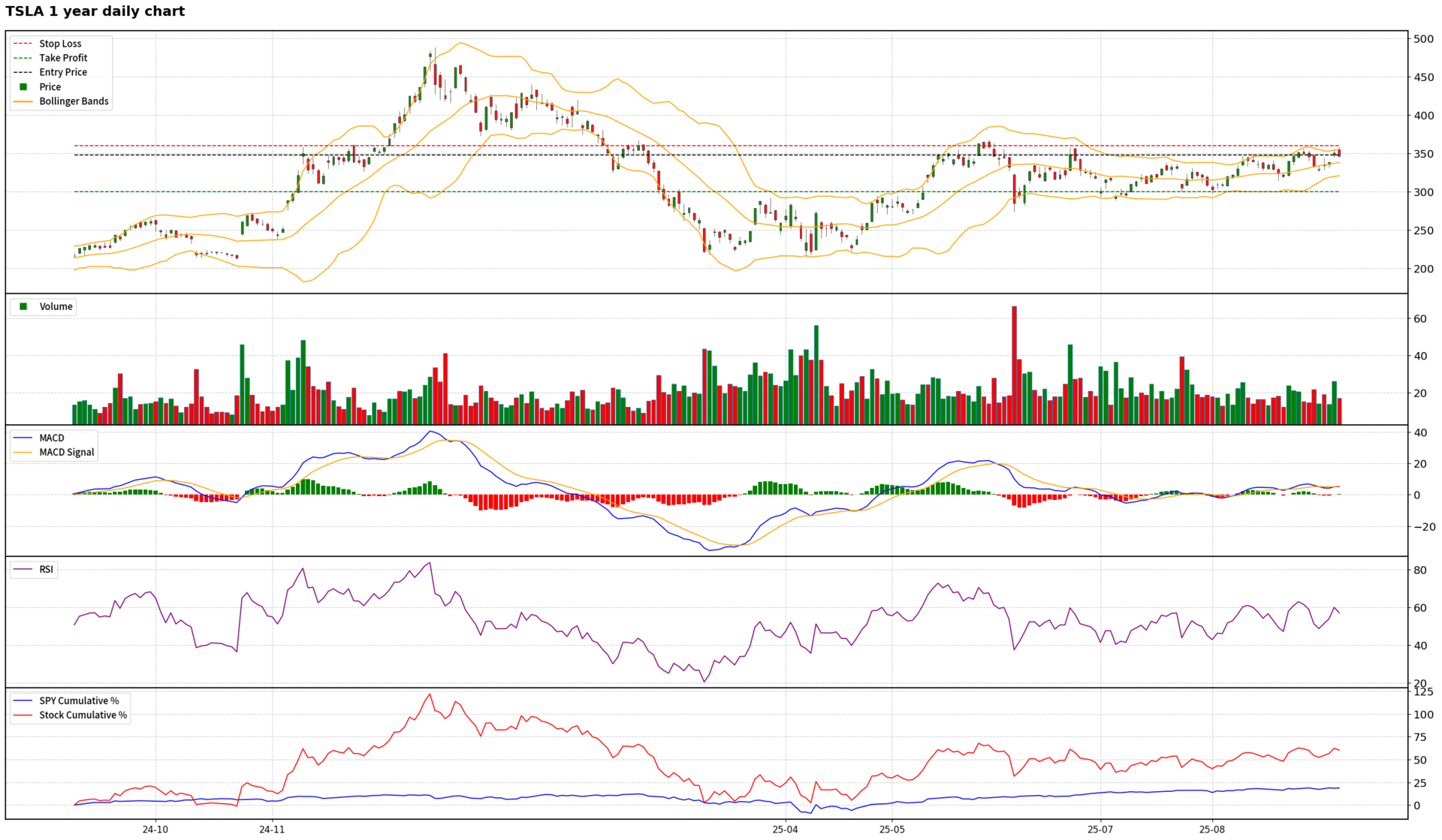Click the 24-11 date axis label

[272, 829]
